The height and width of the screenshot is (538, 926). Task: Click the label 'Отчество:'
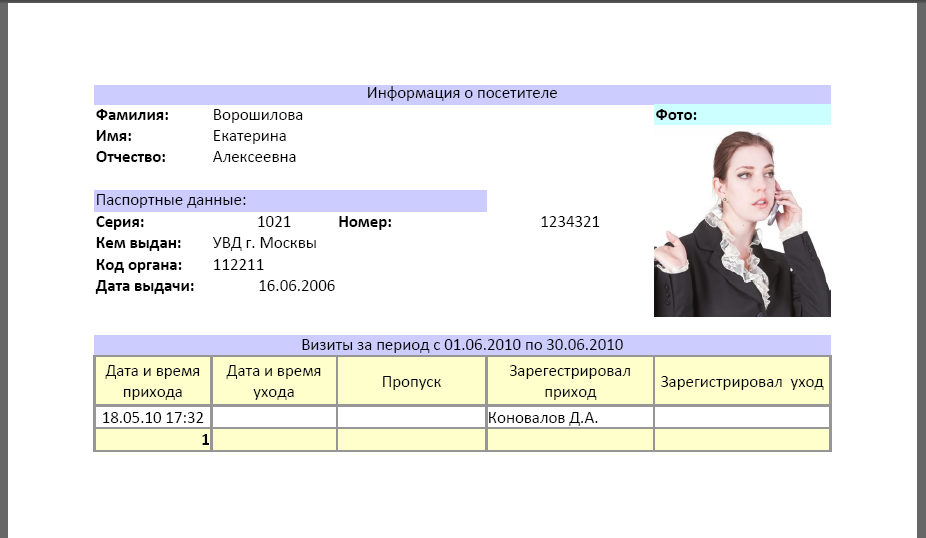click(131, 157)
